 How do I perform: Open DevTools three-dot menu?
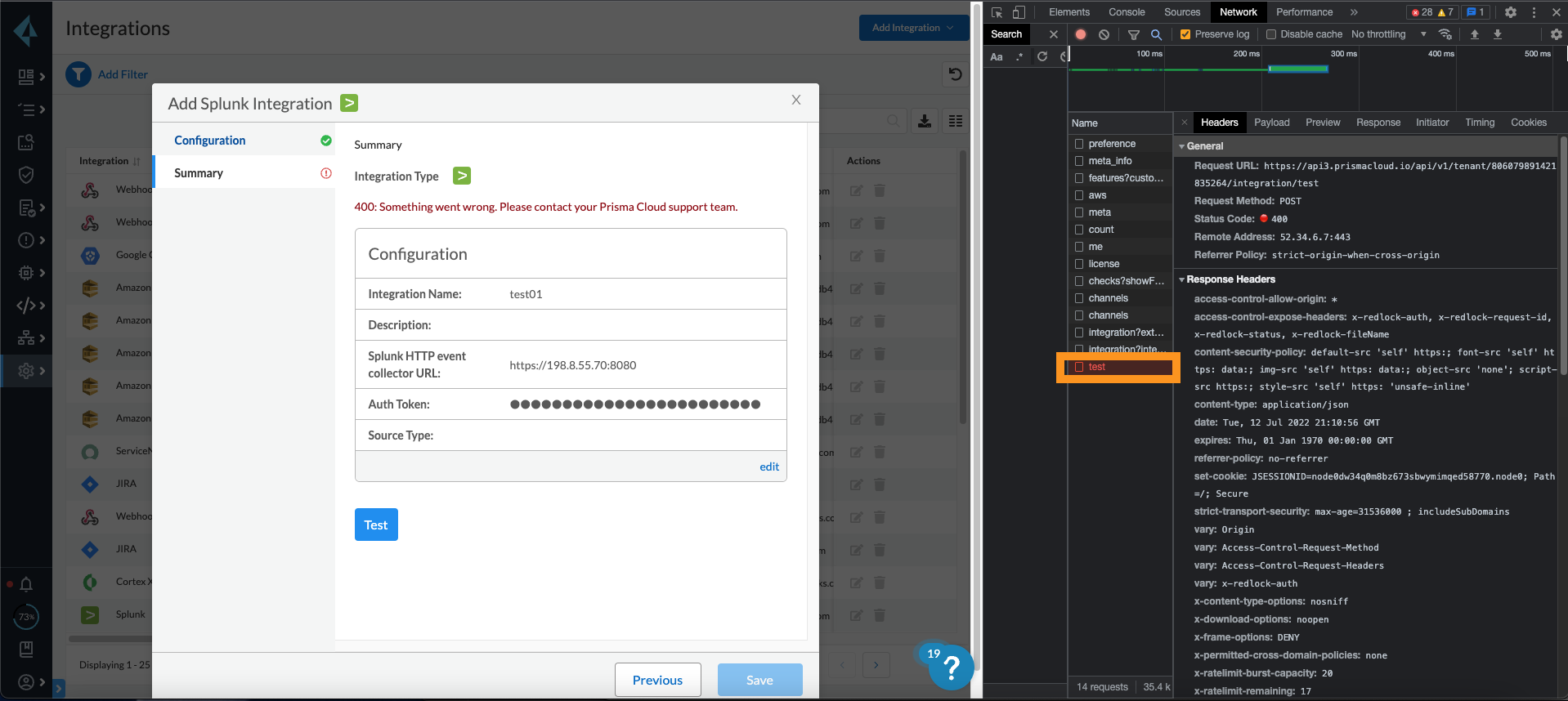tap(1534, 12)
